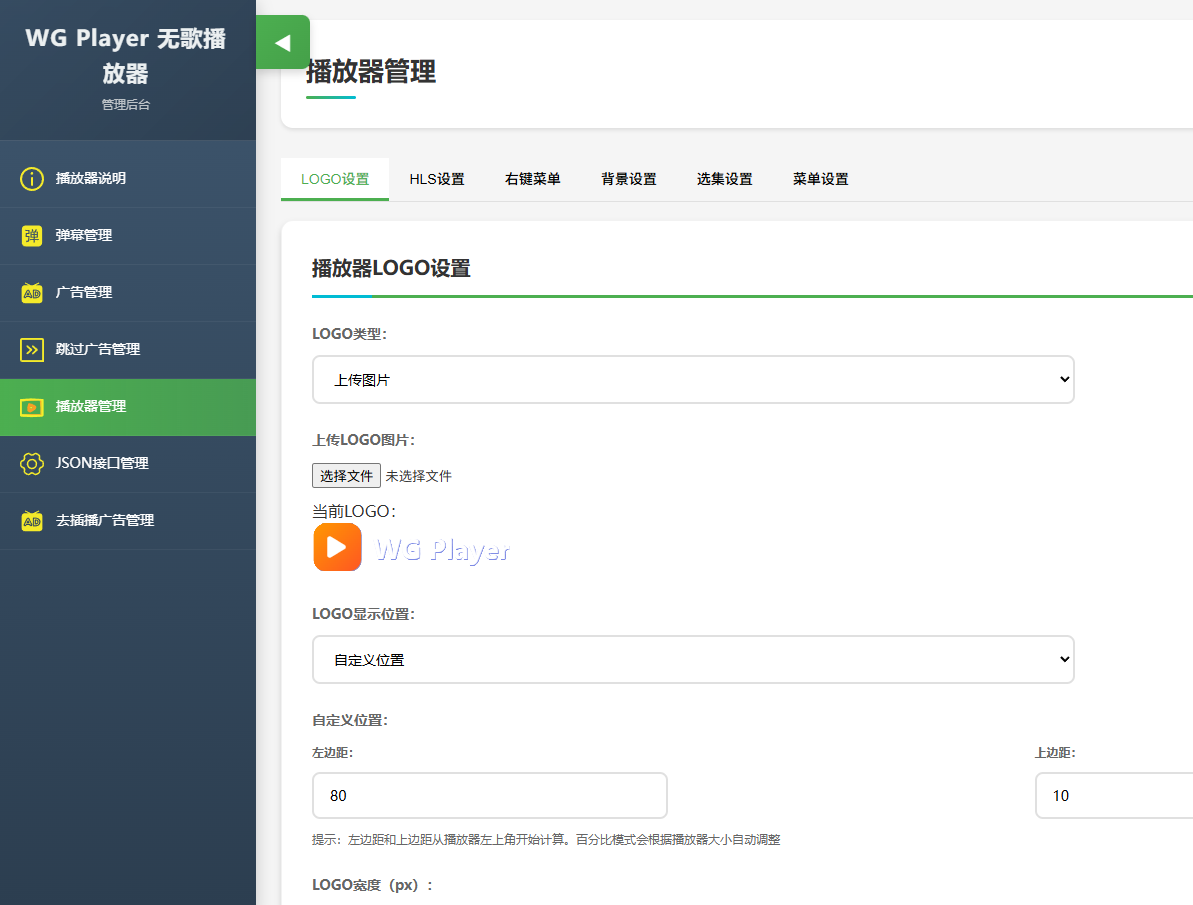This screenshot has width=1193, height=905.
Task: Open the 背景设置 tab
Action: pyautogui.click(x=629, y=180)
